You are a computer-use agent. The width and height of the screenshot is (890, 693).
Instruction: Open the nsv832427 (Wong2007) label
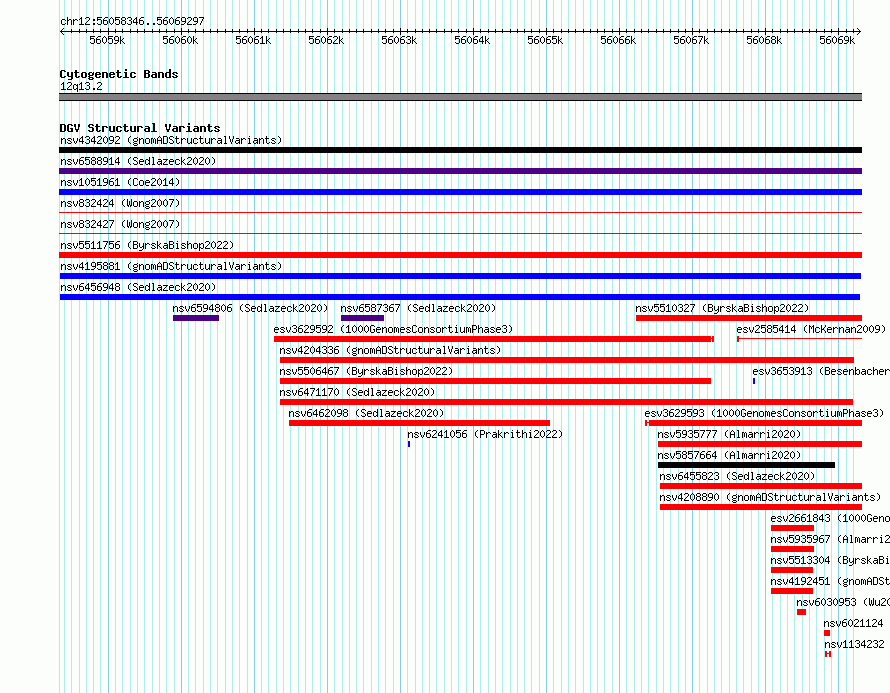[120, 224]
